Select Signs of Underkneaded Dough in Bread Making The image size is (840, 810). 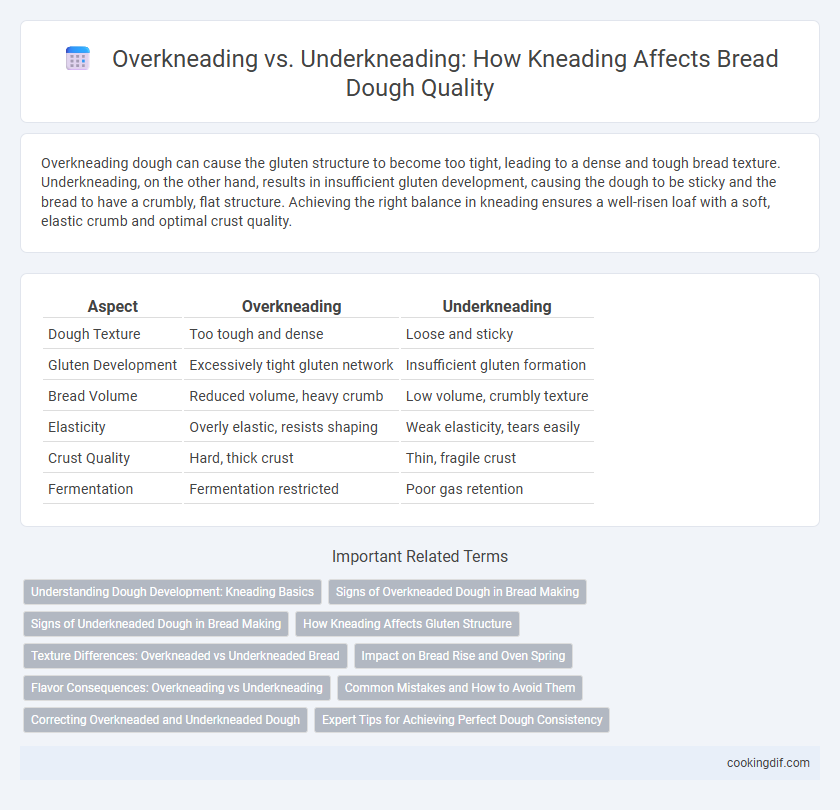point(156,624)
